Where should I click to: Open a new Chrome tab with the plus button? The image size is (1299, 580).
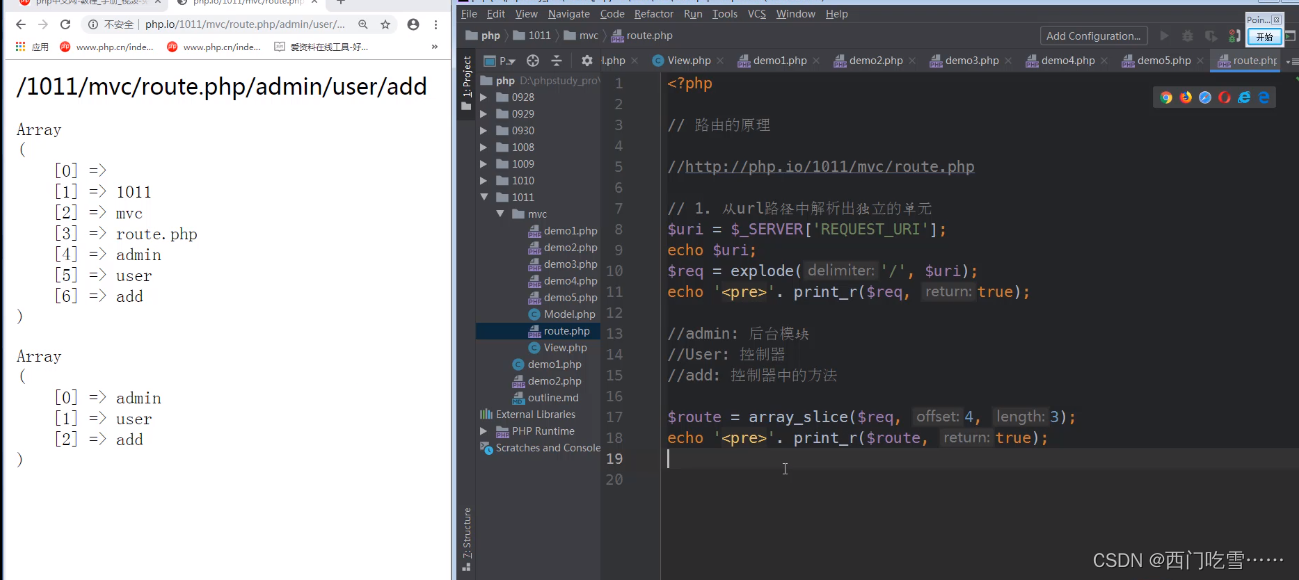pyautogui.click(x=340, y=3)
